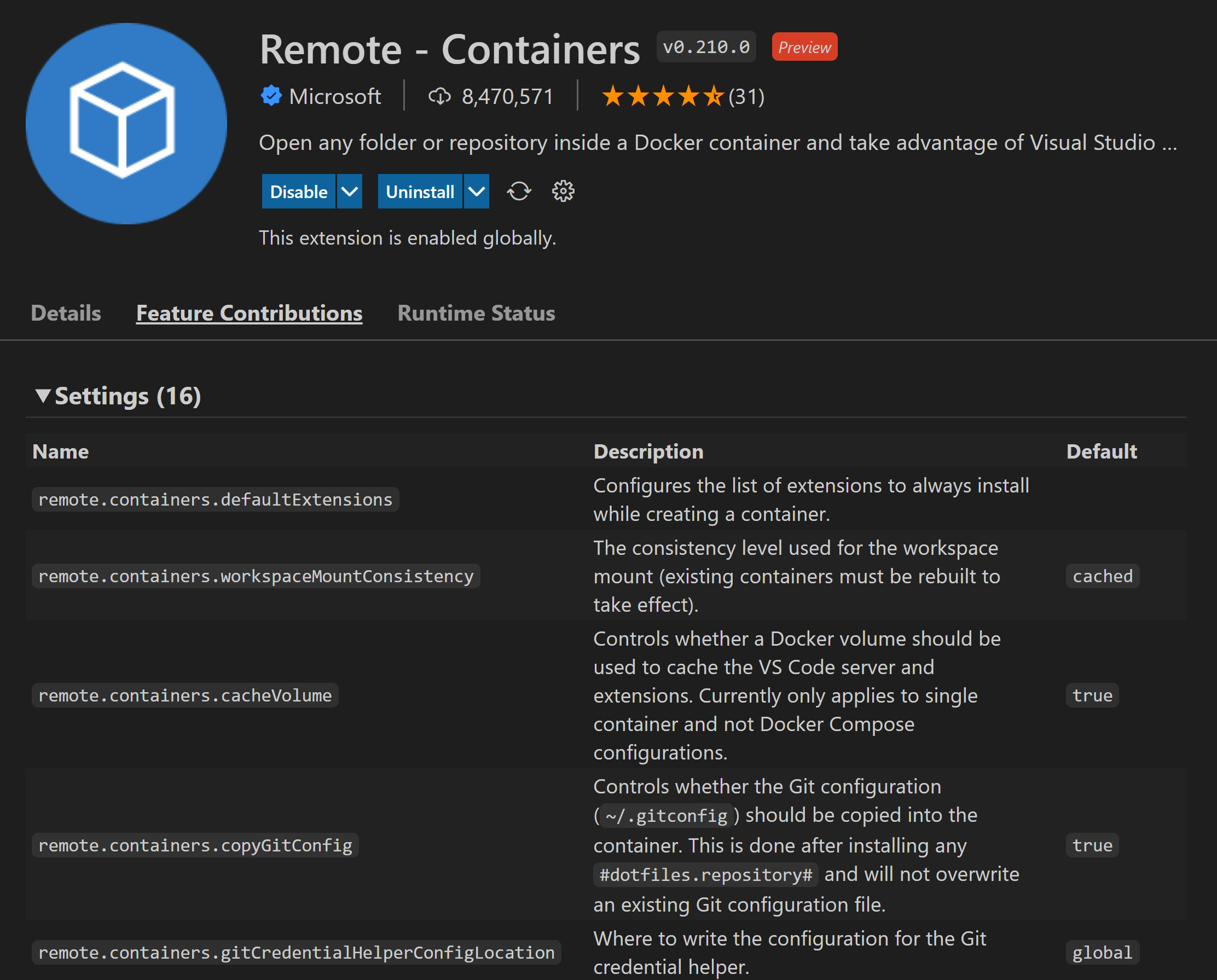Click the Uninstall button

pyautogui.click(x=420, y=192)
